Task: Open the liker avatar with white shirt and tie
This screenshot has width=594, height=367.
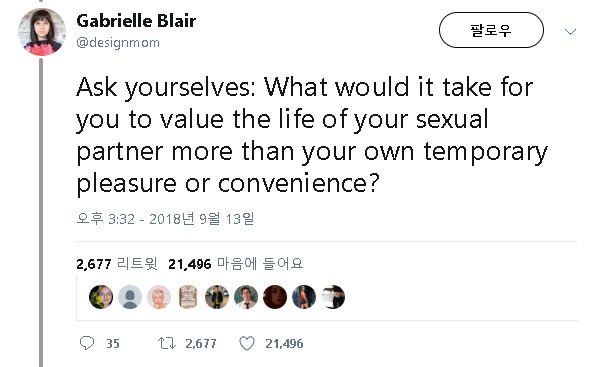Action: pyautogui.click(x=246, y=297)
